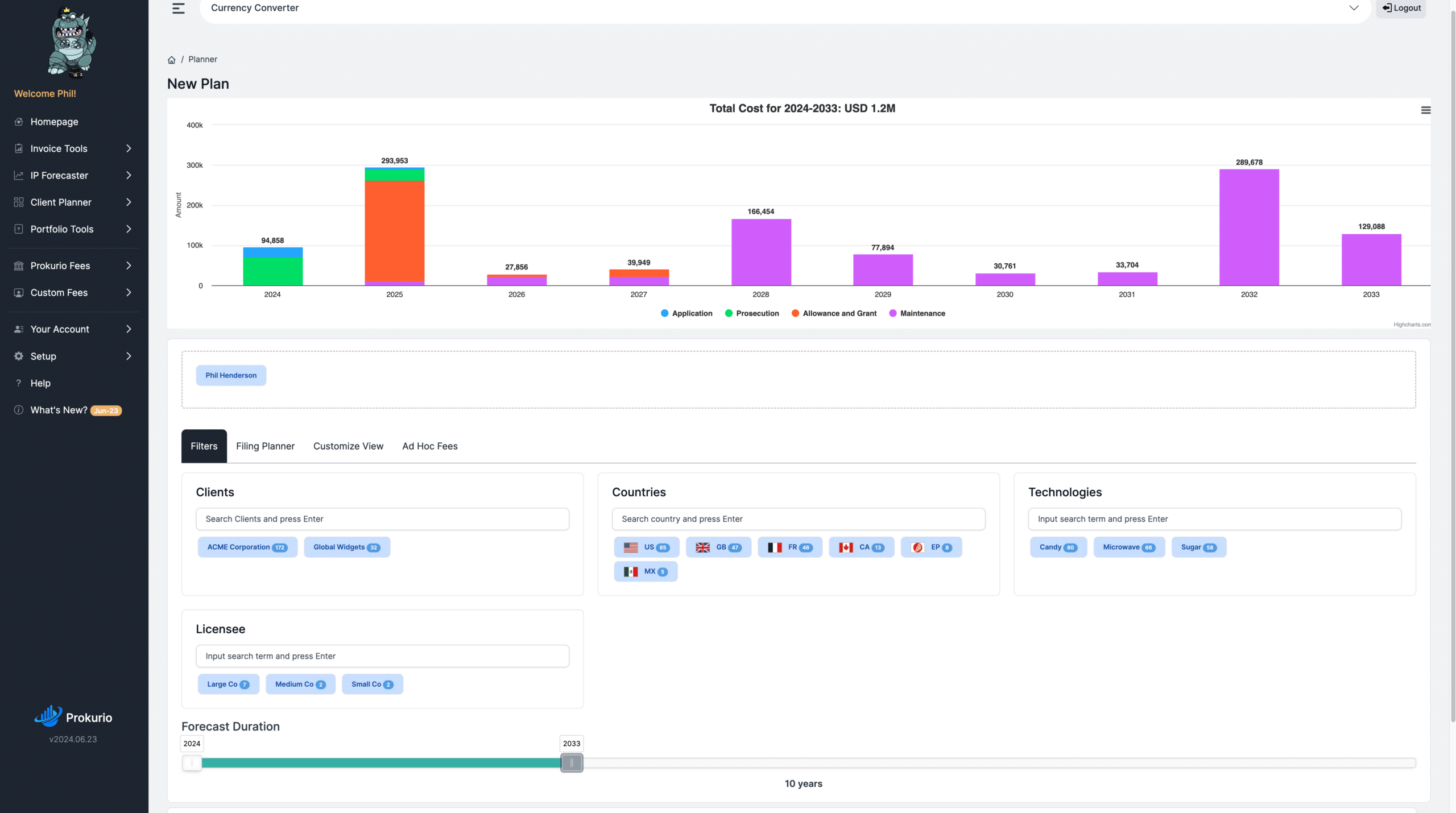The height and width of the screenshot is (813, 1456).
Task: Toggle Maintenance series in chart legend
Action: click(917, 313)
